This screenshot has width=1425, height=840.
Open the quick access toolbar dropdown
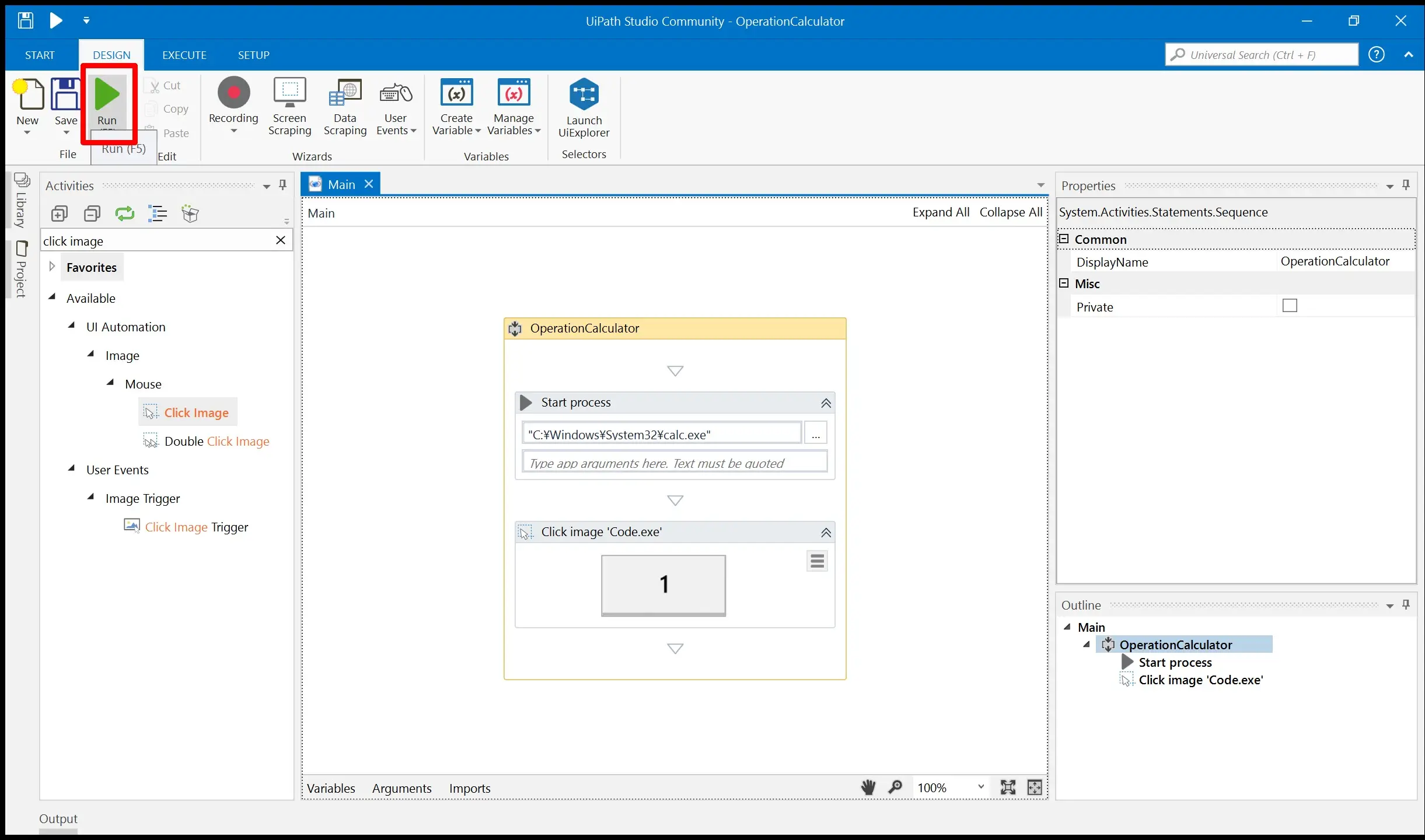tap(86, 20)
